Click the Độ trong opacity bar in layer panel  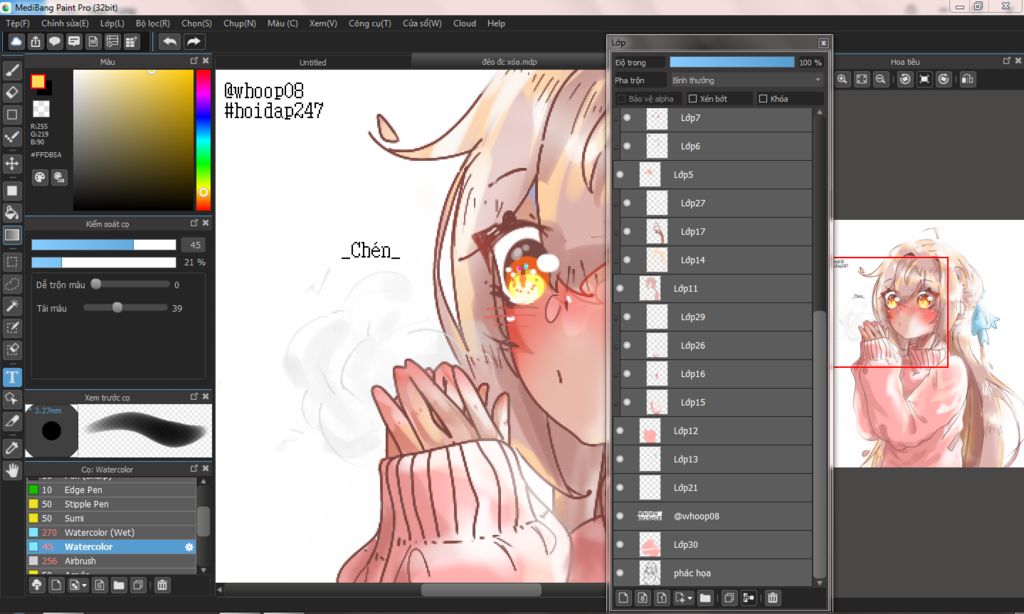(x=731, y=62)
